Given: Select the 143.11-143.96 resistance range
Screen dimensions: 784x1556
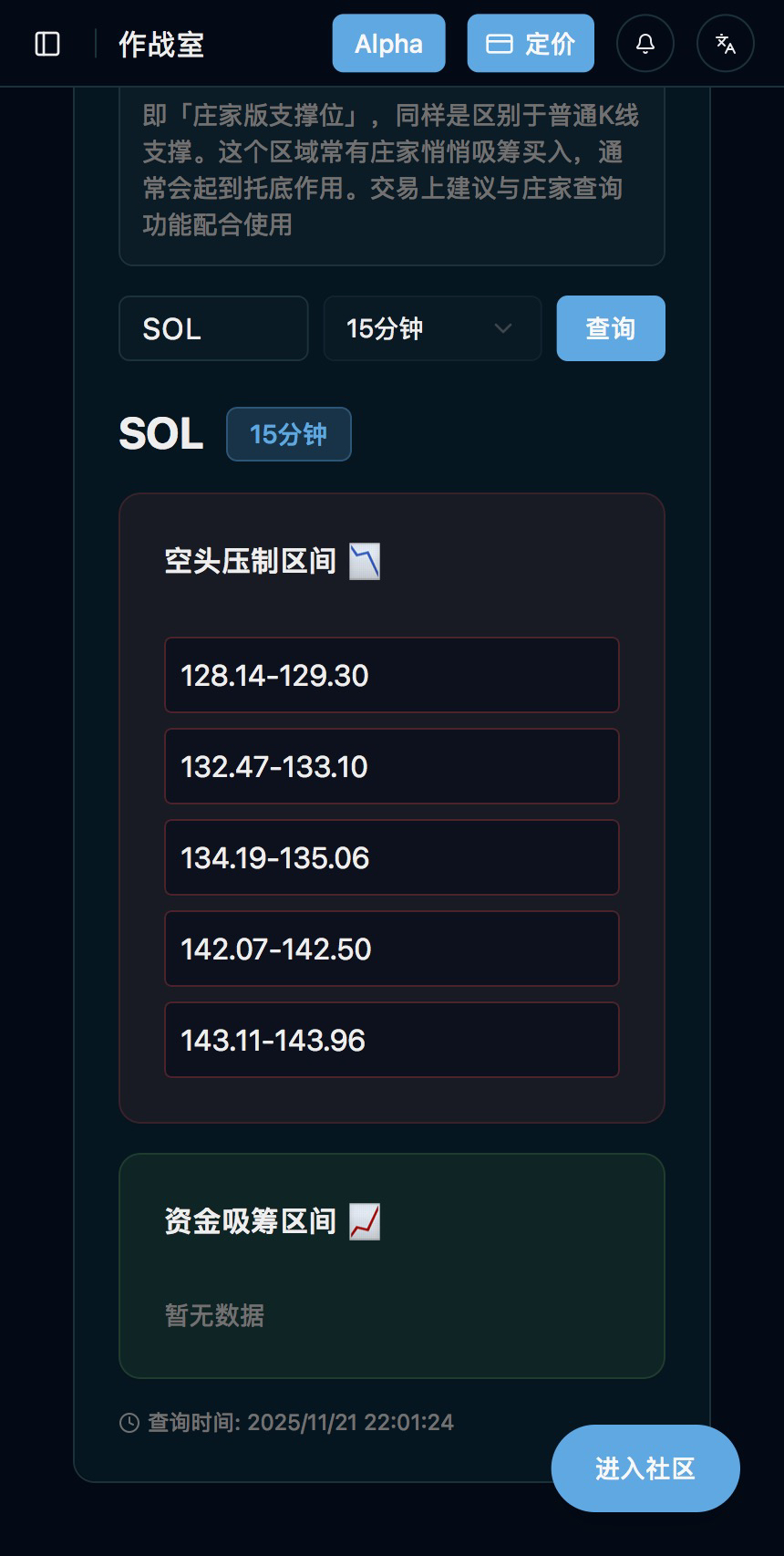Looking at the screenshot, I should coord(392,1040).
